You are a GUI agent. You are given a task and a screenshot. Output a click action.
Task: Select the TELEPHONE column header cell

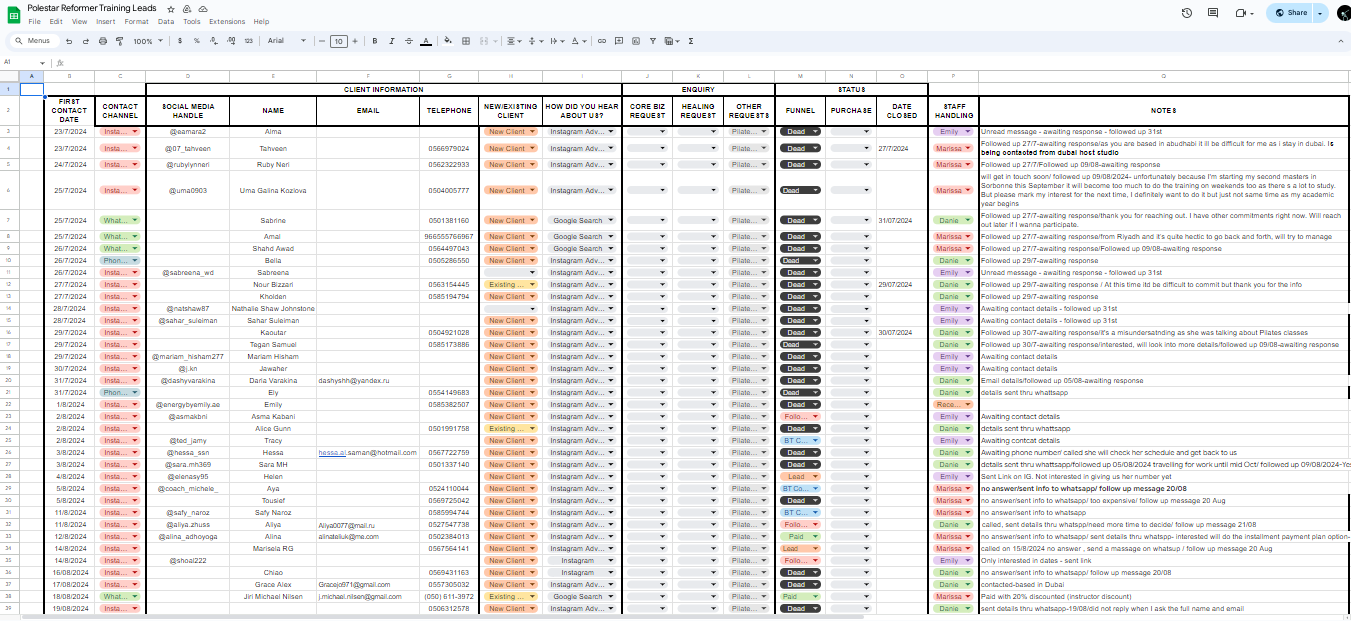pos(449,111)
